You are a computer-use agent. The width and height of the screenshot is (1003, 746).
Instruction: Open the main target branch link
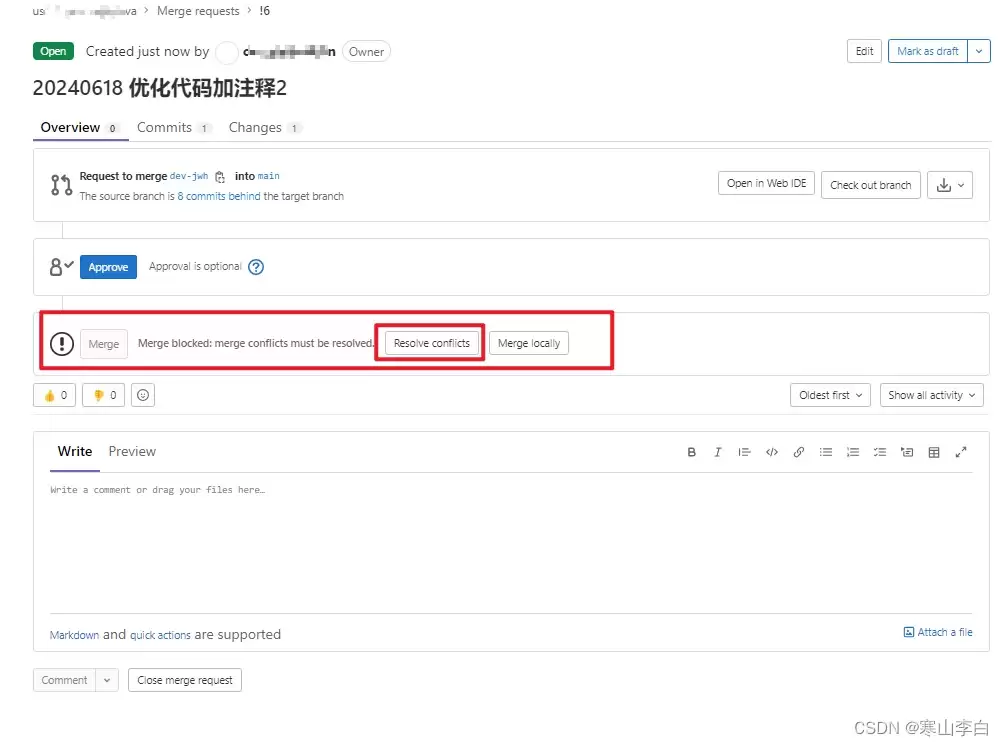pyautogui.click(x=269, y=176)
